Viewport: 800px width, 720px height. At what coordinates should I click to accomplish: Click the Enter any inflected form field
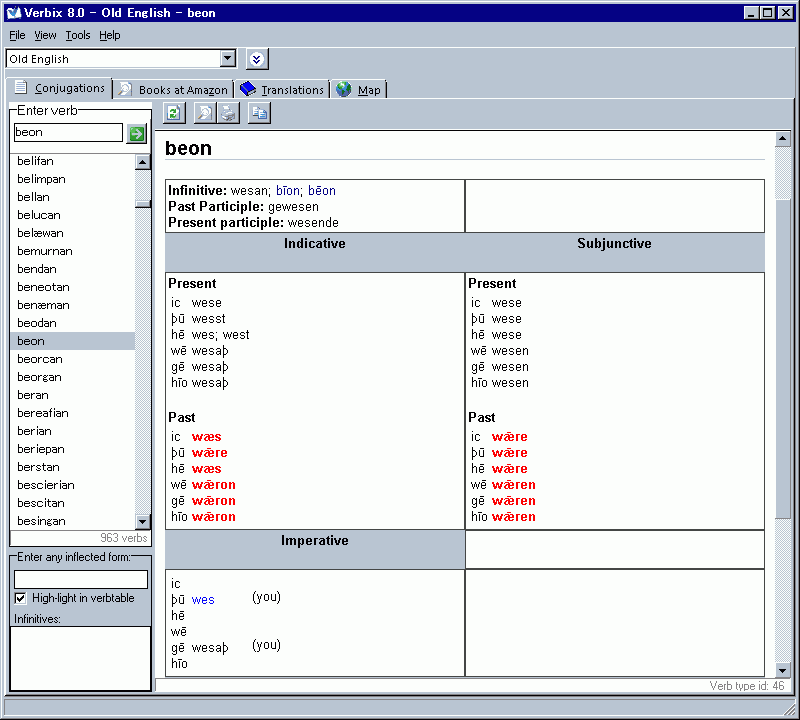81,579
